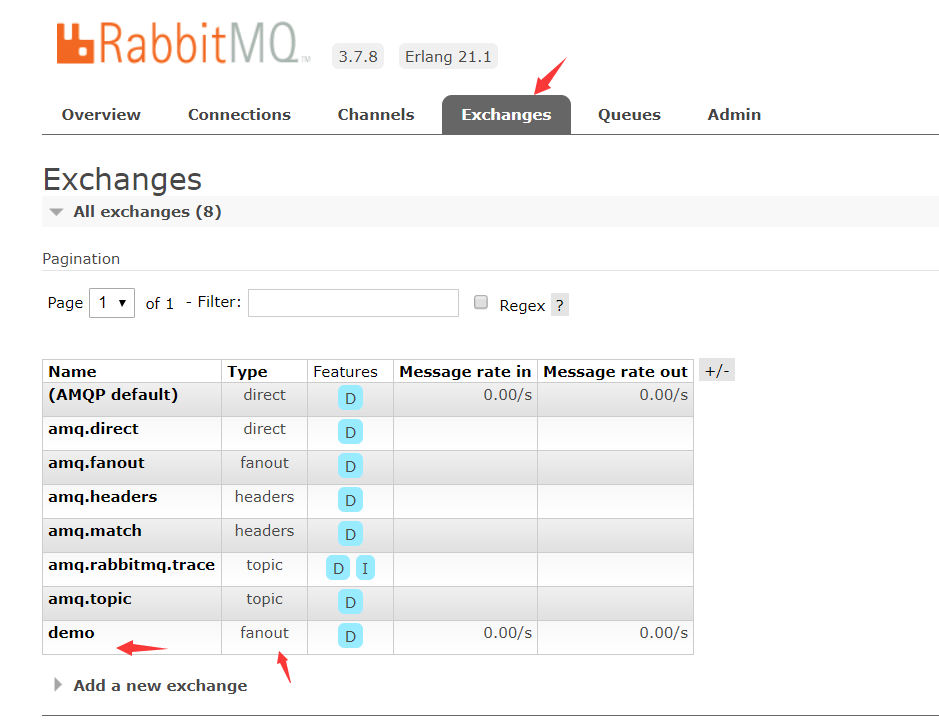Viewport: 939px width, 722px height.
Task: Open the amq.direct exchange
Action: point(93,429)
